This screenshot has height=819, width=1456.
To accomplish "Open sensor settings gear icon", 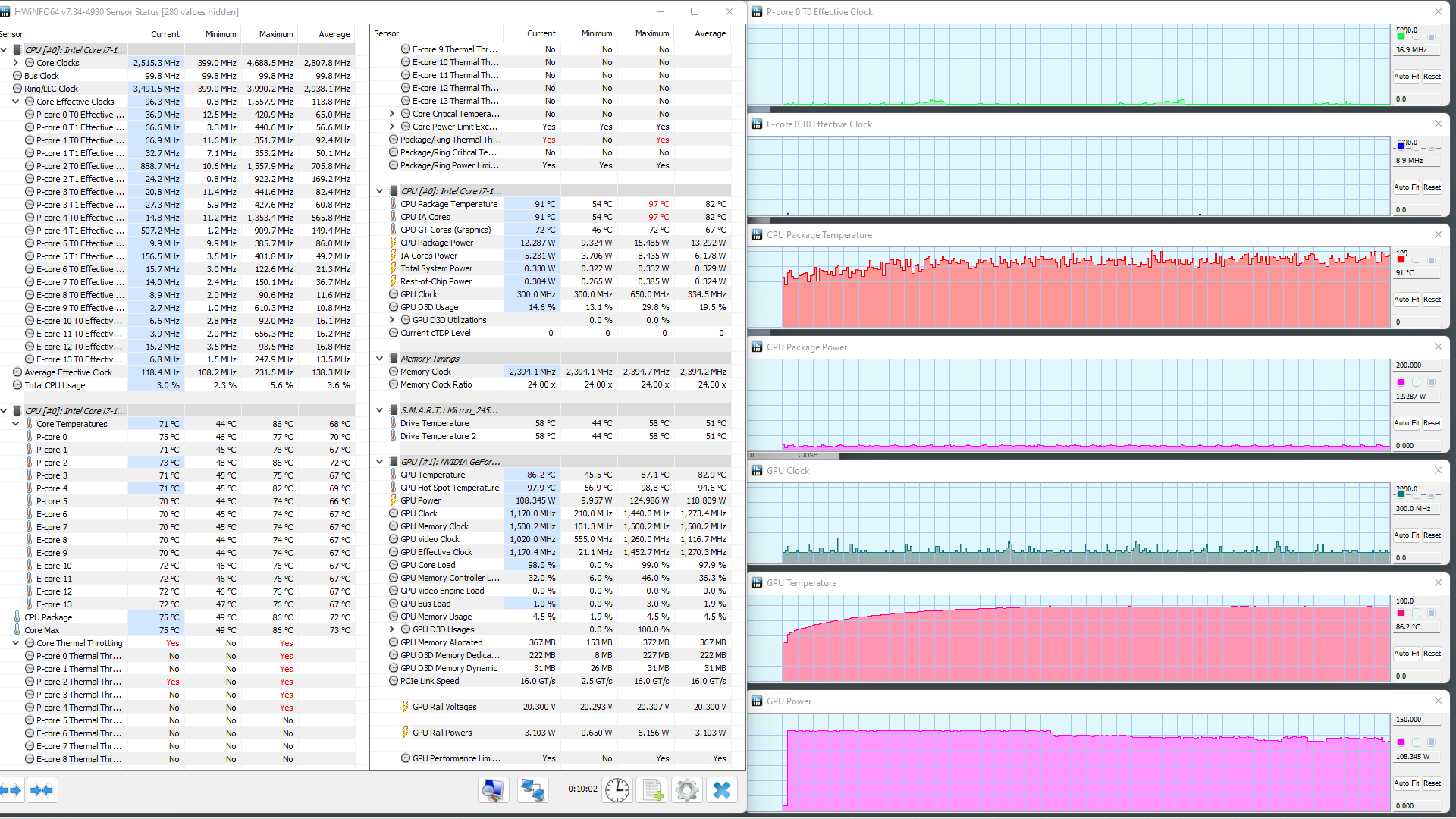I will (687, 790).
